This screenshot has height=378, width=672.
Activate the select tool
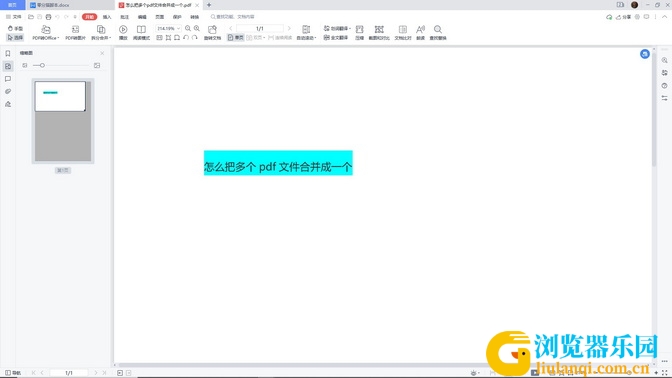[x=15, y=38]
